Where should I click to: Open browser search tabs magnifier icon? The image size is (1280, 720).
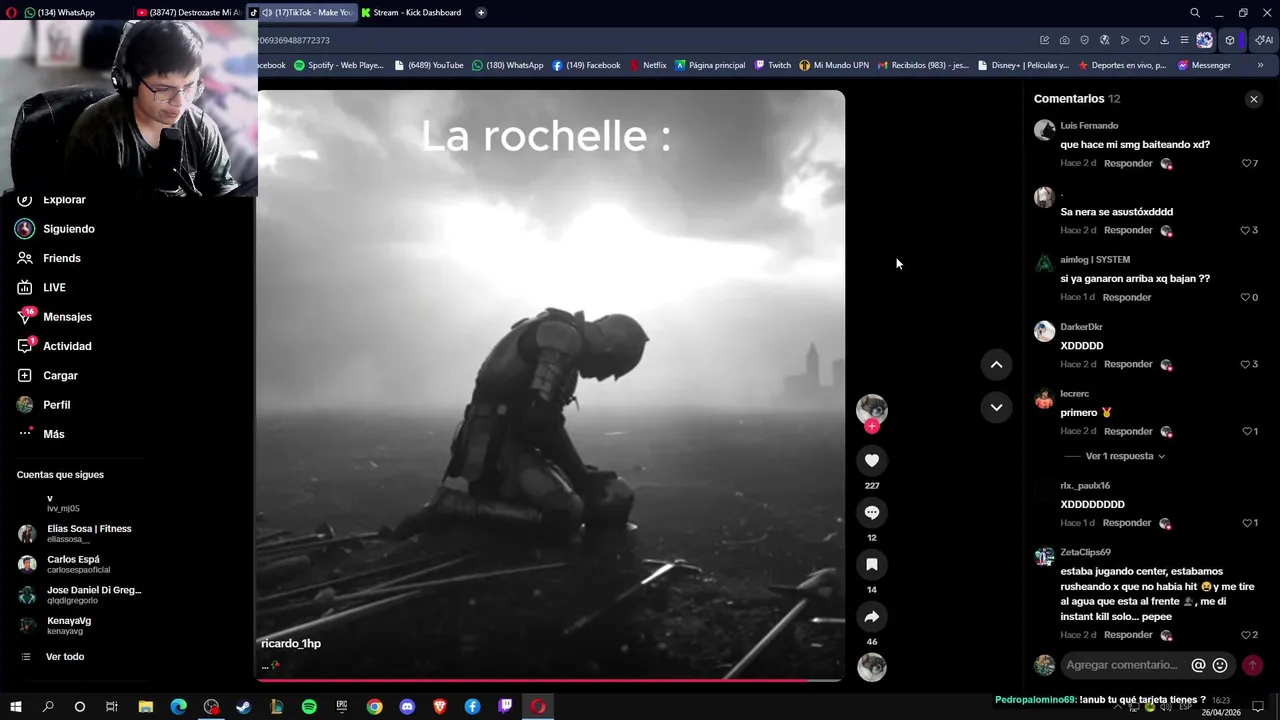pyautogui.click(x=1195, y=13)
